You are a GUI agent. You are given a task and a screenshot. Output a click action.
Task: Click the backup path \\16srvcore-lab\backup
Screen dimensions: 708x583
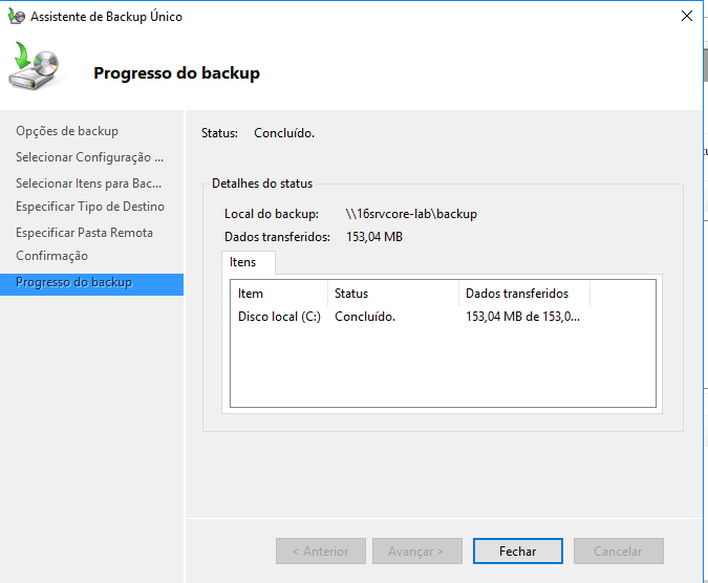coord(411,214)
